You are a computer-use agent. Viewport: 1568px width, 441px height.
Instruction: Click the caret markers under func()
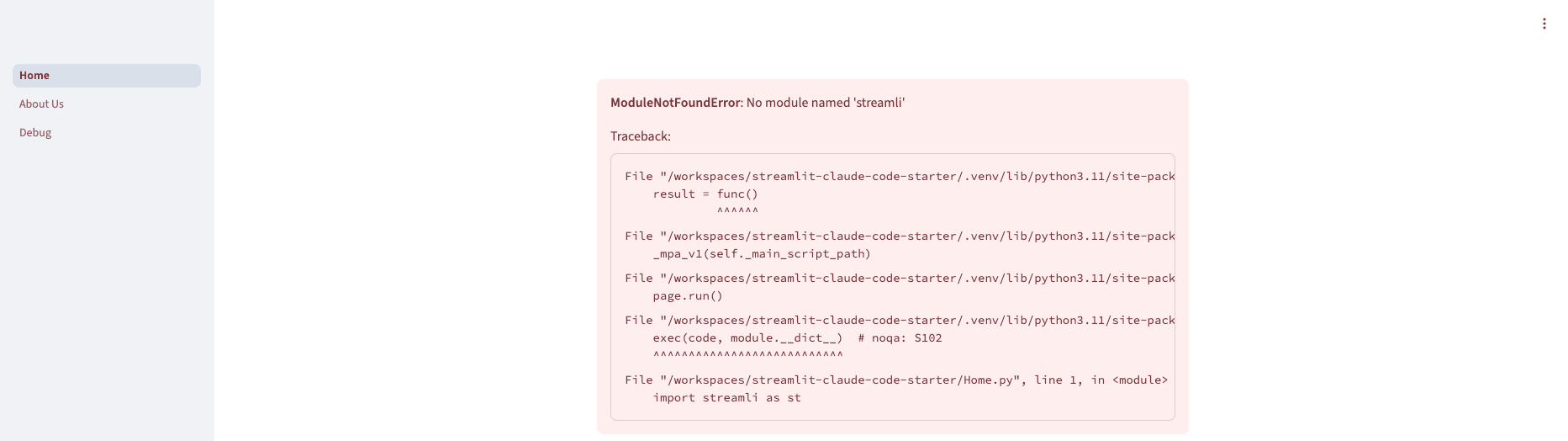pos(737,211)
